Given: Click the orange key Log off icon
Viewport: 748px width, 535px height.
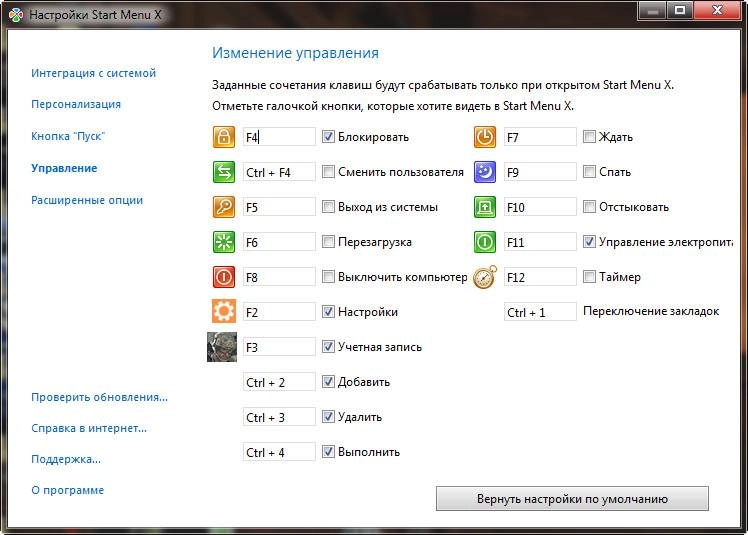Looking at the screenshot, I should (224, 207).
